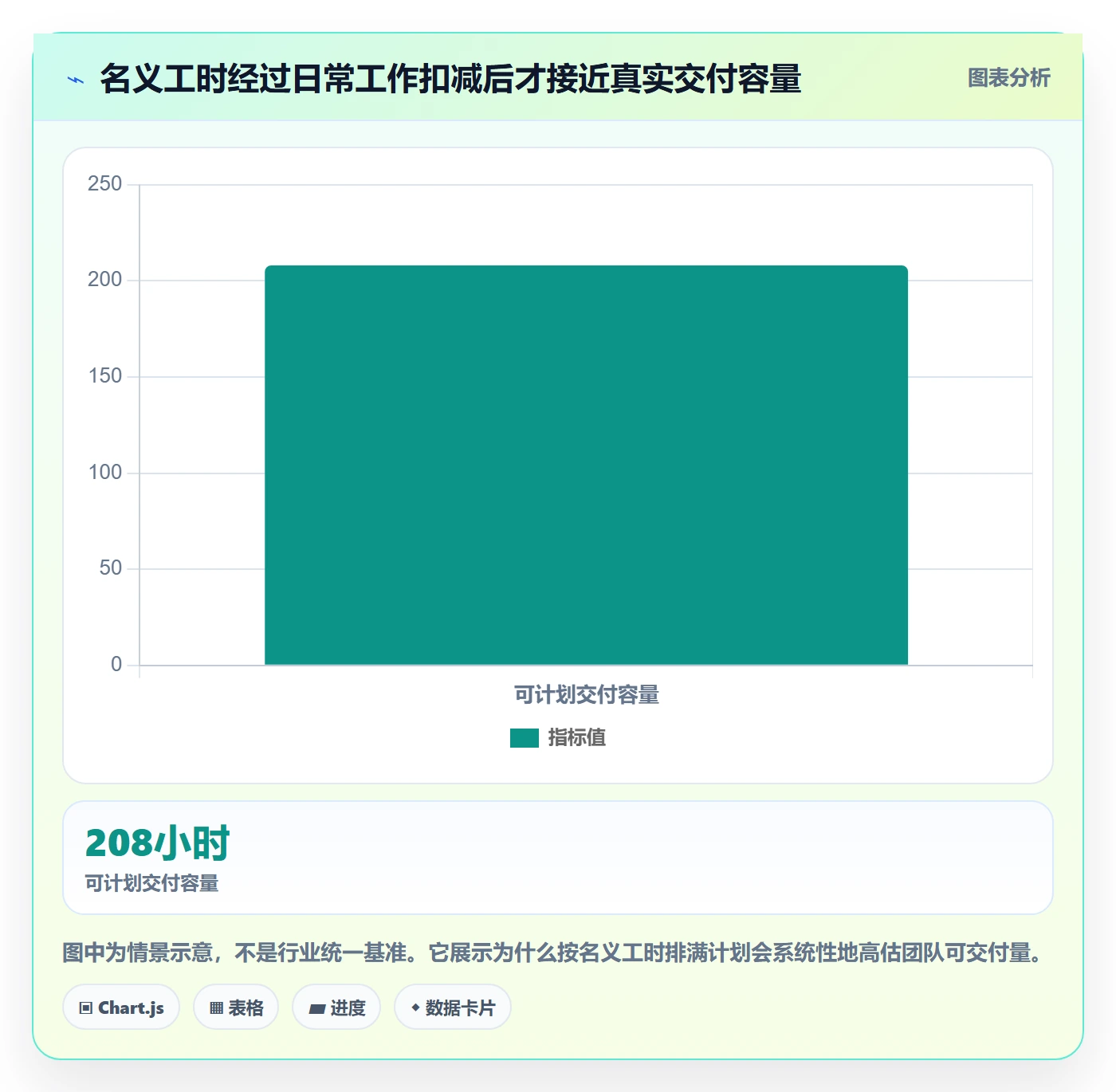Screen dimensions: 1116x1092
Task: Click the grid icon in 表格 chip
Action: point(216,1008)
